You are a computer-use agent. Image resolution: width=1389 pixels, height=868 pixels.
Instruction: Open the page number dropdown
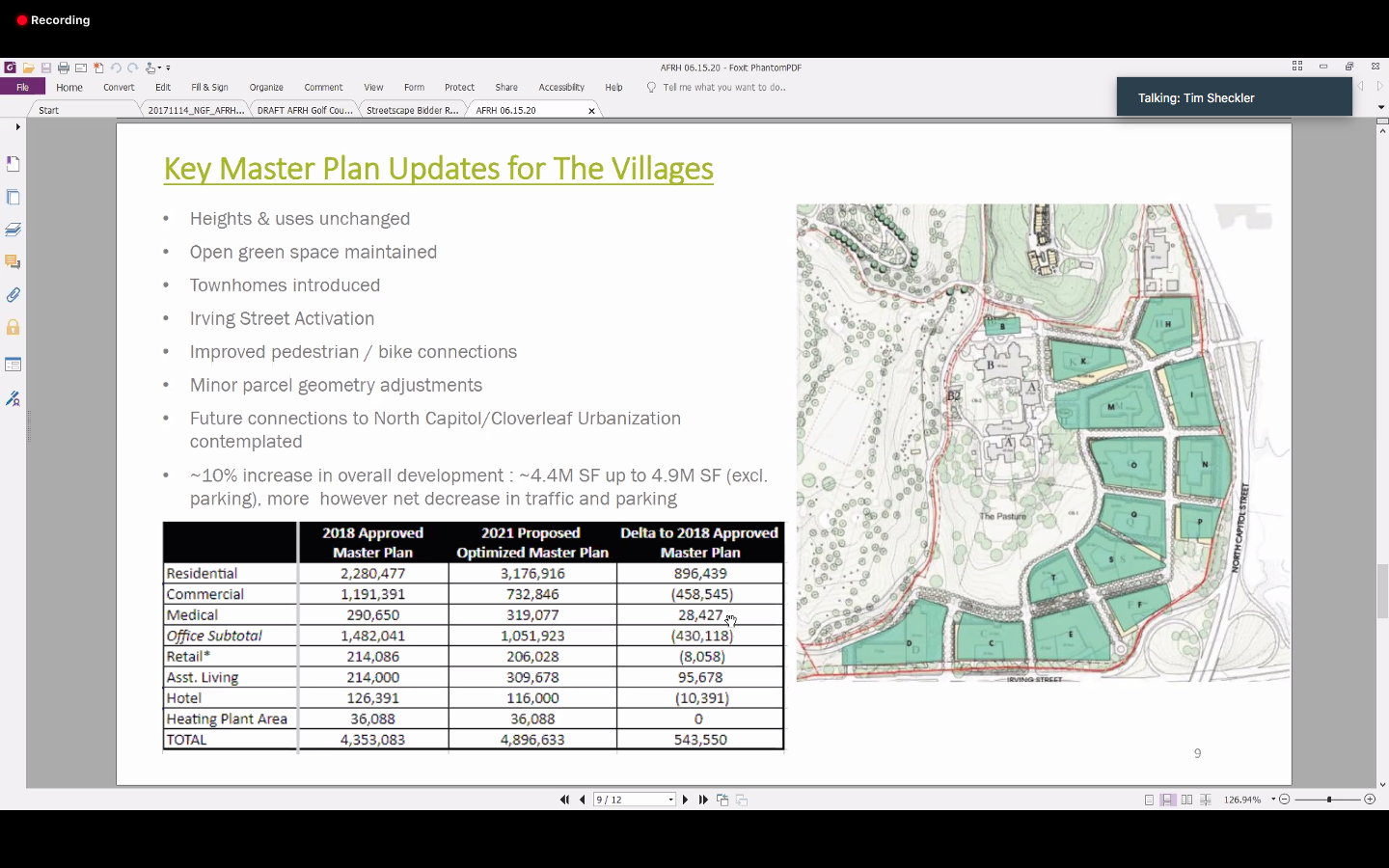click(670, 800)
